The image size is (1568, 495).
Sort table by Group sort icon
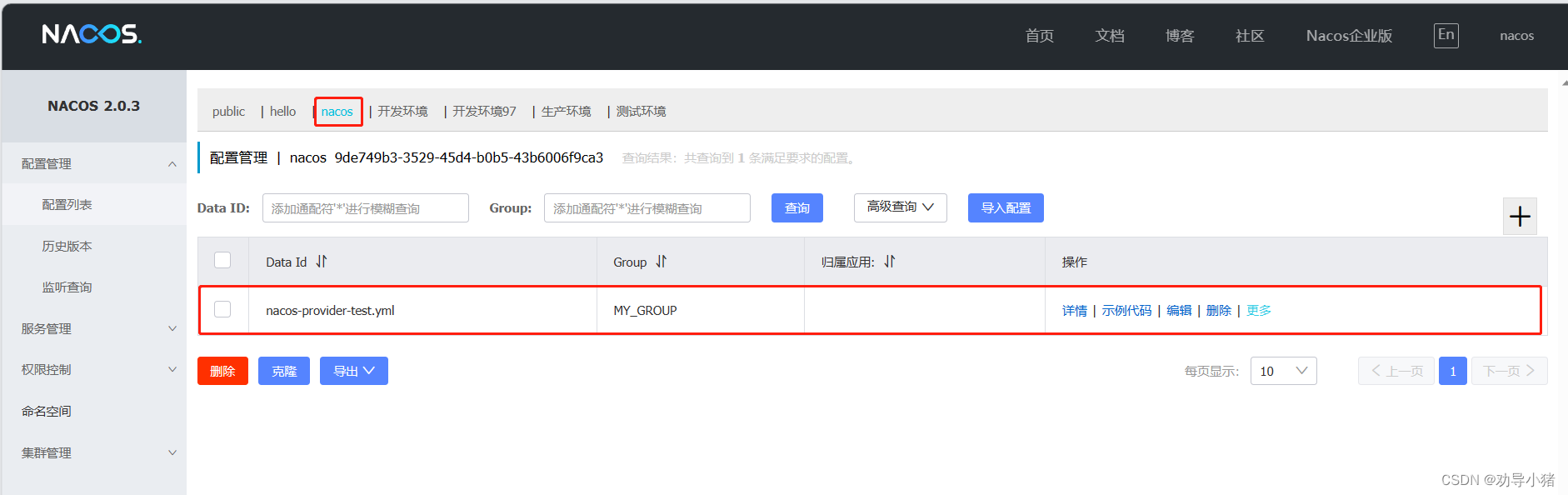662,262
